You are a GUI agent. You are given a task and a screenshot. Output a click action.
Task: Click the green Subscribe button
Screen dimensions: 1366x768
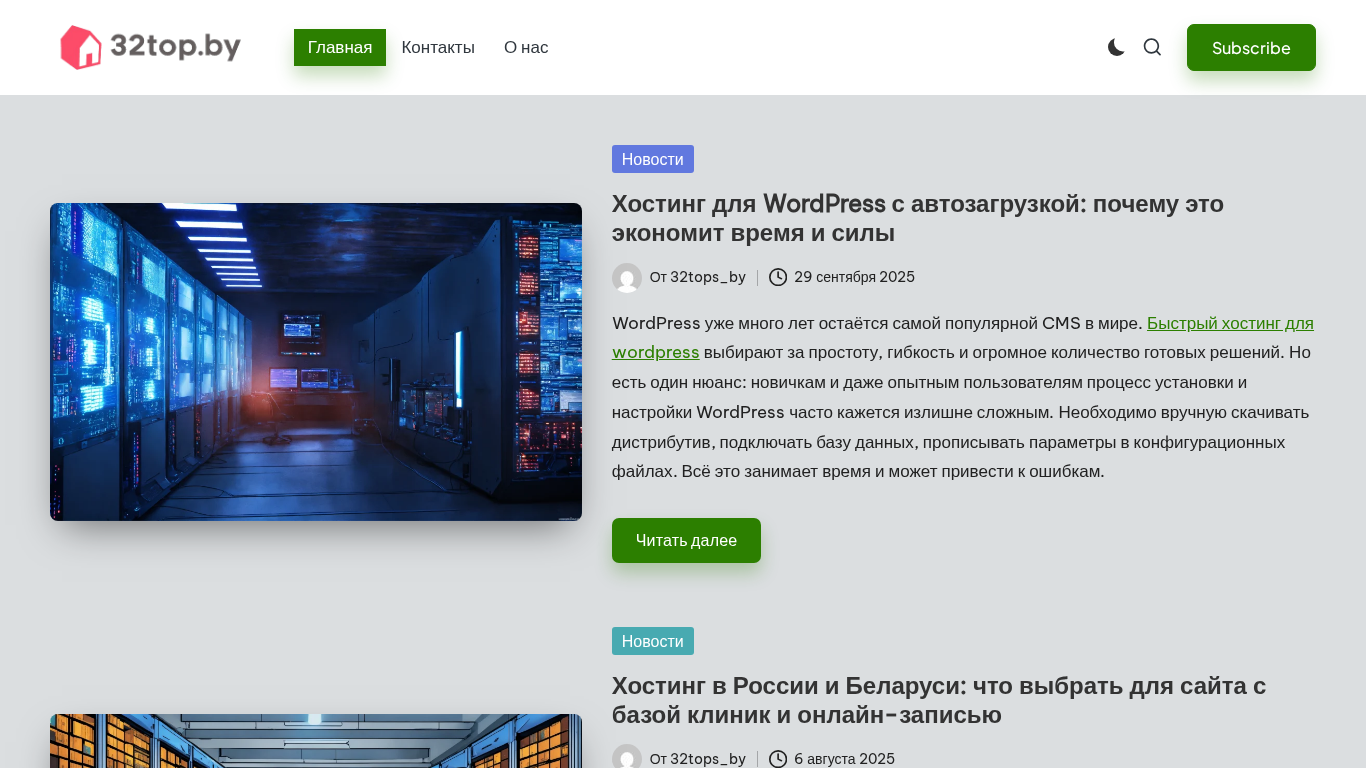pyautogui.click(x=1250, y=48)
